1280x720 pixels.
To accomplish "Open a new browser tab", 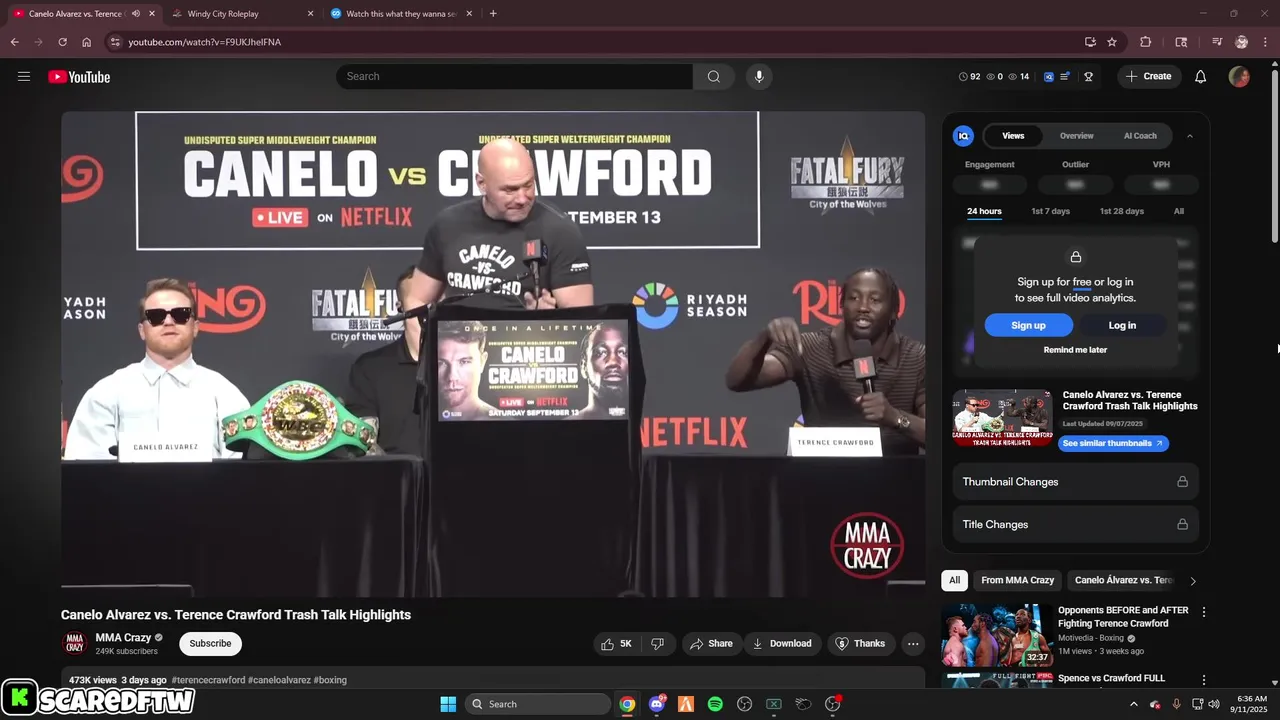I will click(493, 14).
